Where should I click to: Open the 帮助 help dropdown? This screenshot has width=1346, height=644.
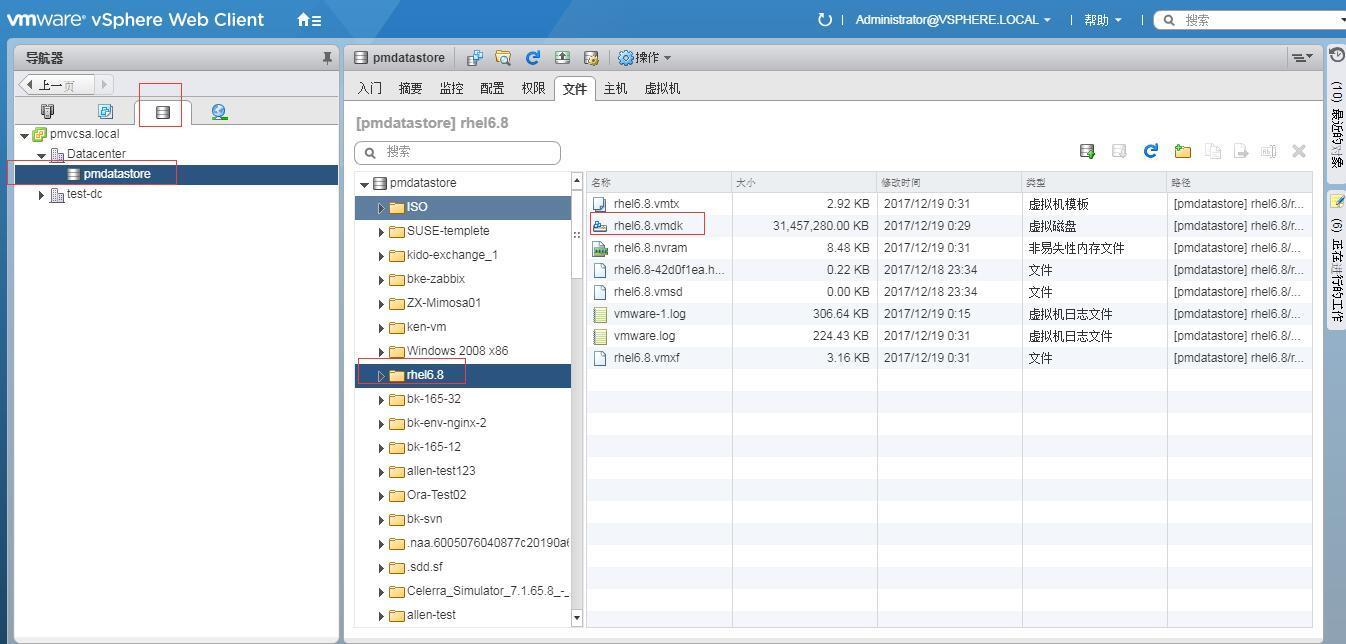[x=1102, y=20]
